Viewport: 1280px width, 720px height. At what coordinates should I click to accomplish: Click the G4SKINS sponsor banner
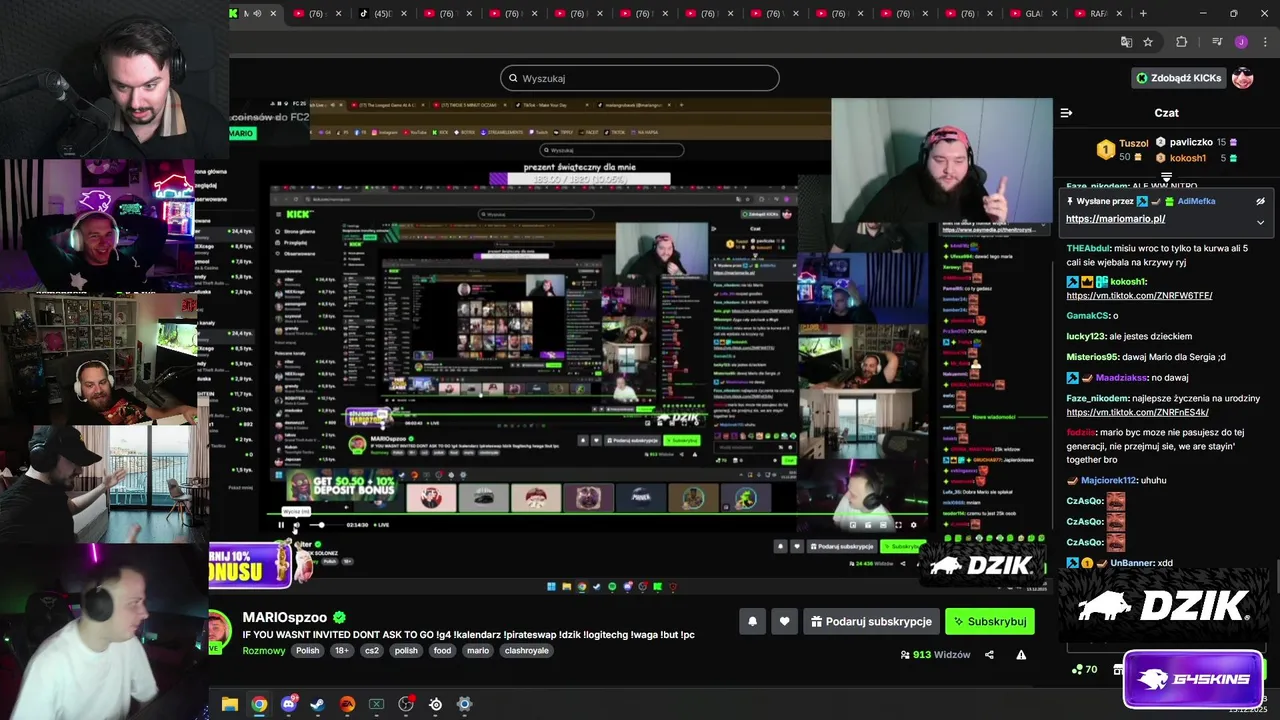pos(1193,679)
